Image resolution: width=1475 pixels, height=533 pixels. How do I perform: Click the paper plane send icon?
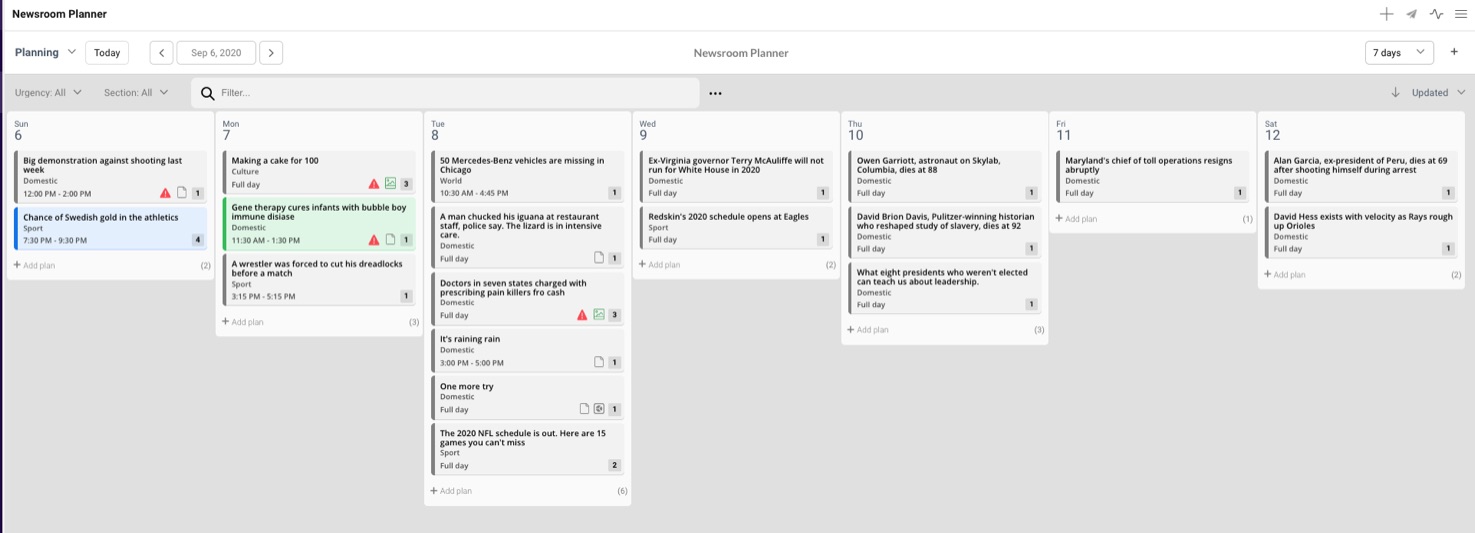point(1411,14)
